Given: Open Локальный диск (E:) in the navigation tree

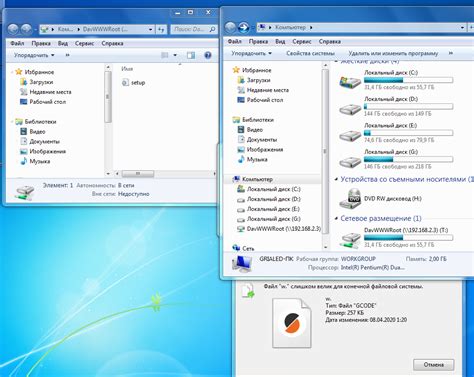Looking at the screenshot, I should [x=269, y=209].
